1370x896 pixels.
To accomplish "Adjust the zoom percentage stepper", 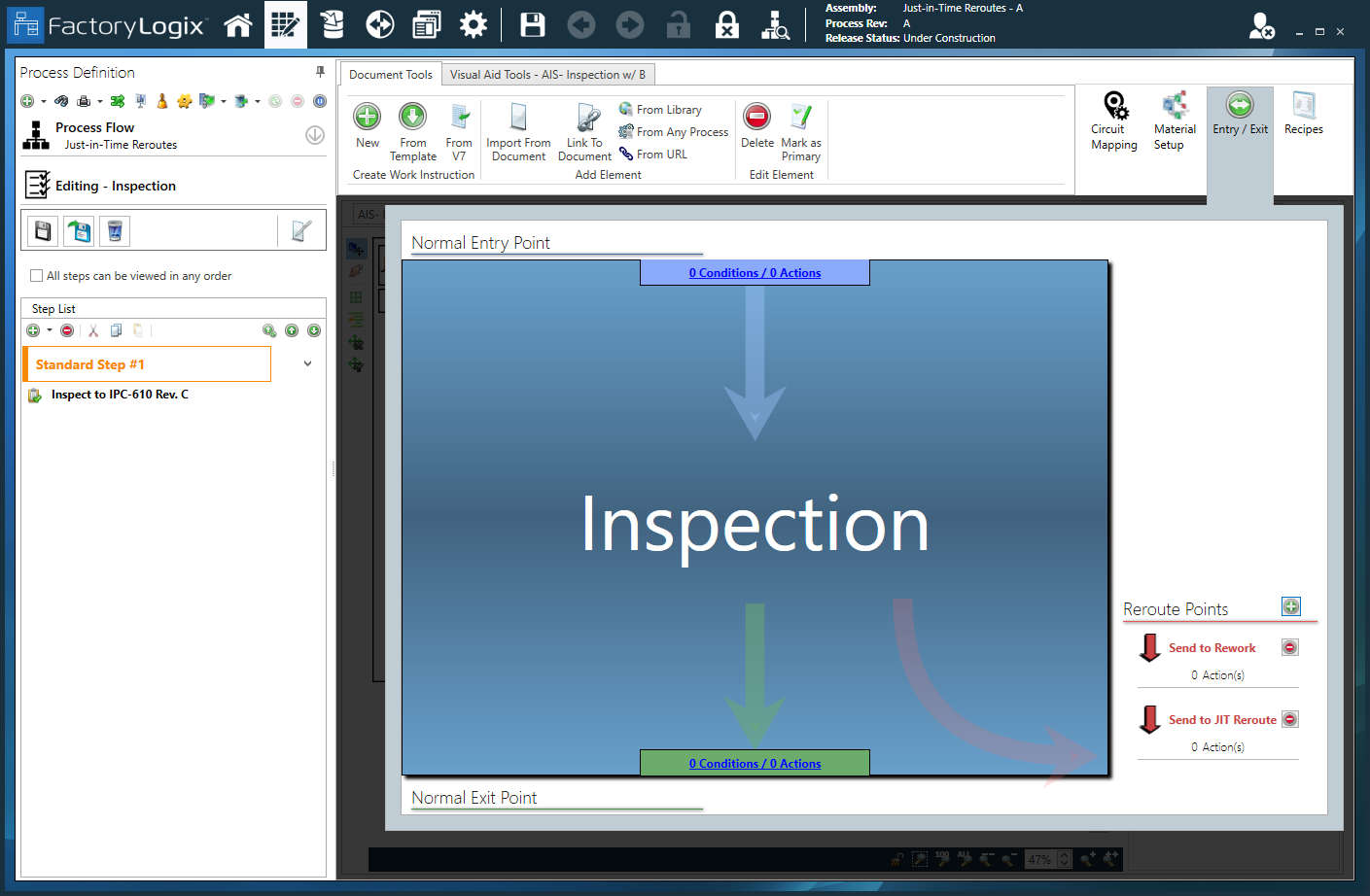I will tap(1064, 859).
